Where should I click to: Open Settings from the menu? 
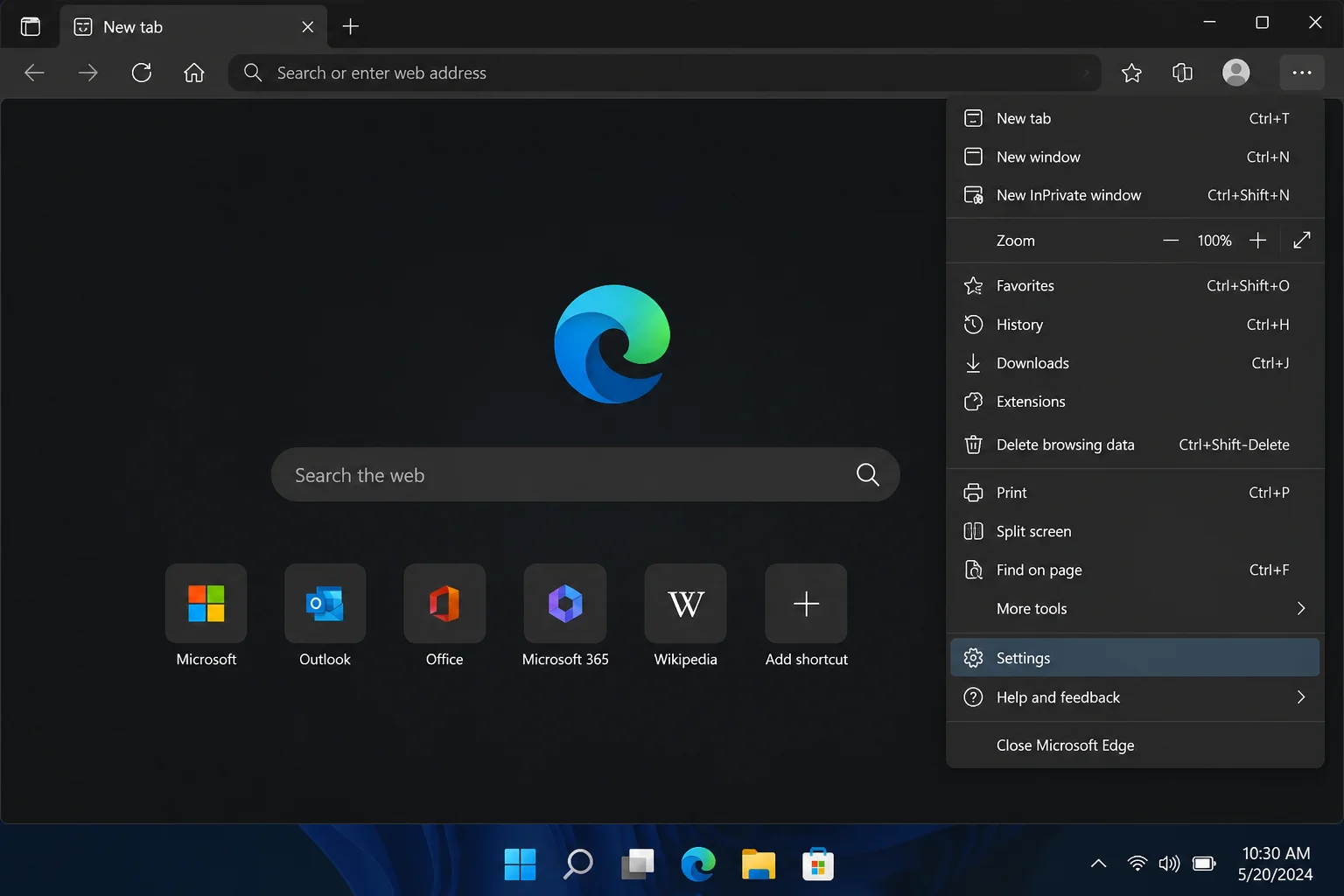(x=1135, y=658)
